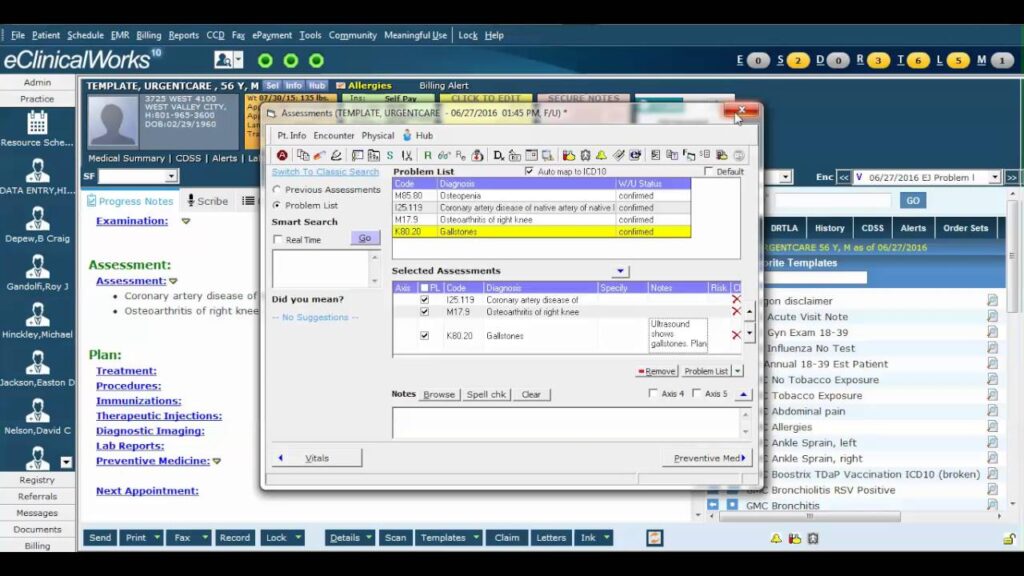Check the Axis 4 checkbox

tap(653, 393)
